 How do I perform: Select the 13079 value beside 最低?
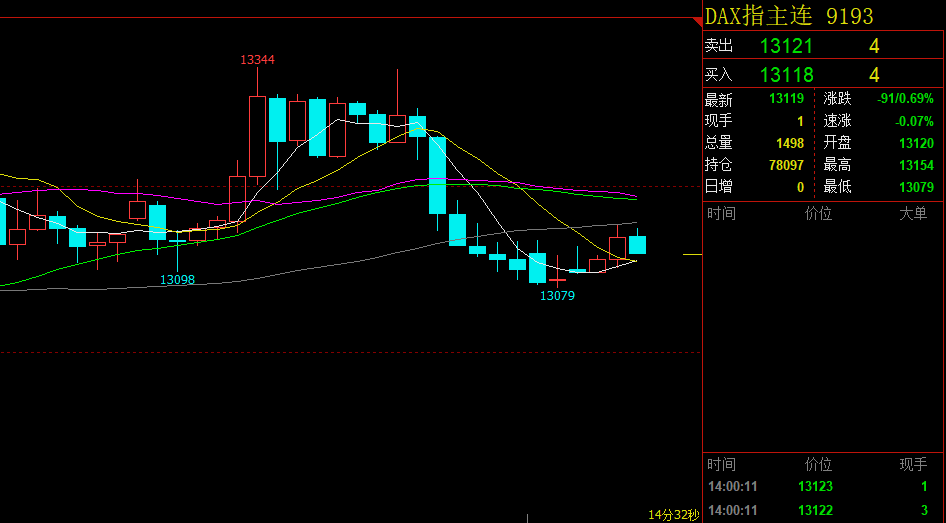tap(916, 188)
